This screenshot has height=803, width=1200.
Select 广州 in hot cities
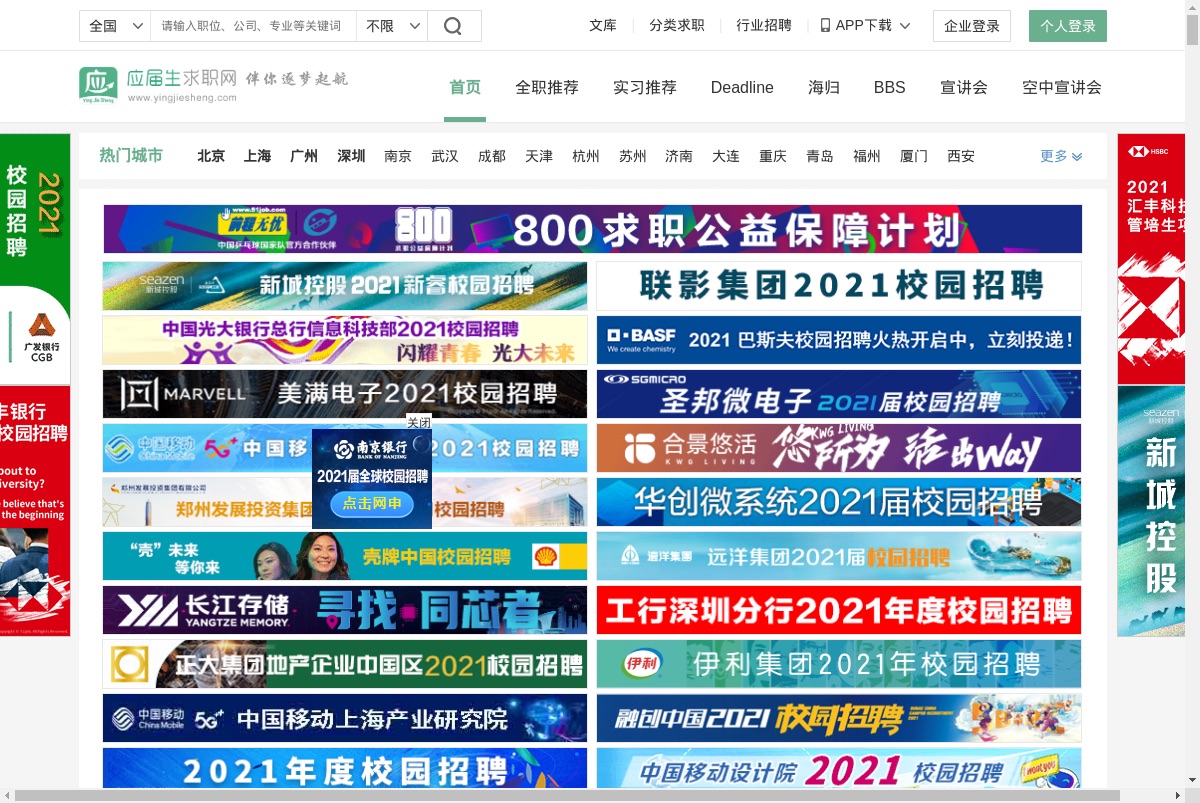304,156
